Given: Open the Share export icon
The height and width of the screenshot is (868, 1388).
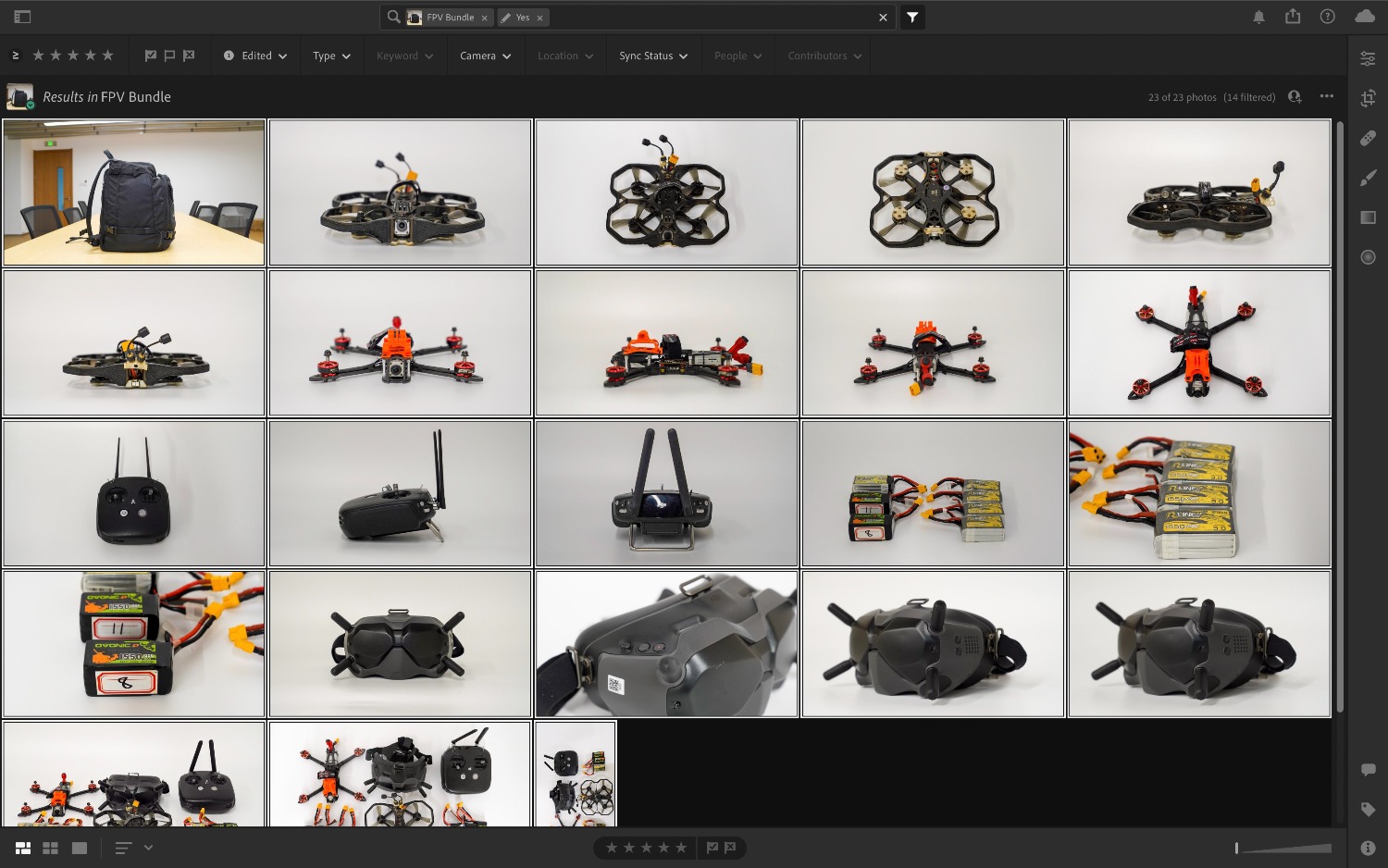Looking at the screenshot, I should 1293,17.
